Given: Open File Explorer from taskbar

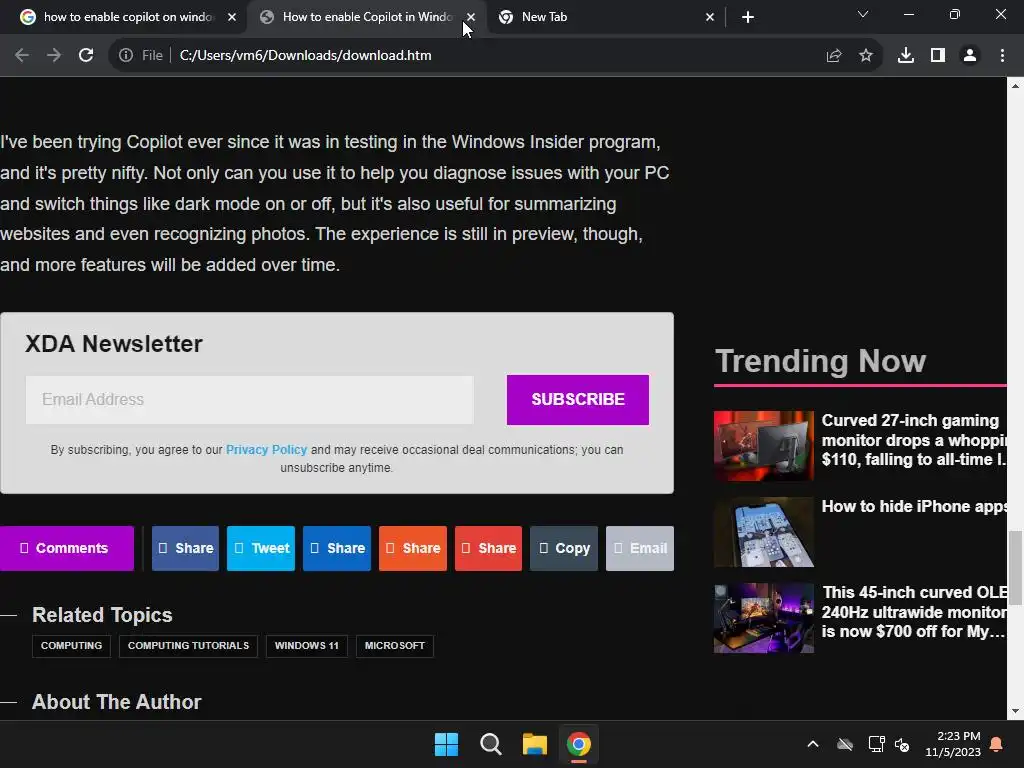Looking at the screenshot, I should click(535, 744).
